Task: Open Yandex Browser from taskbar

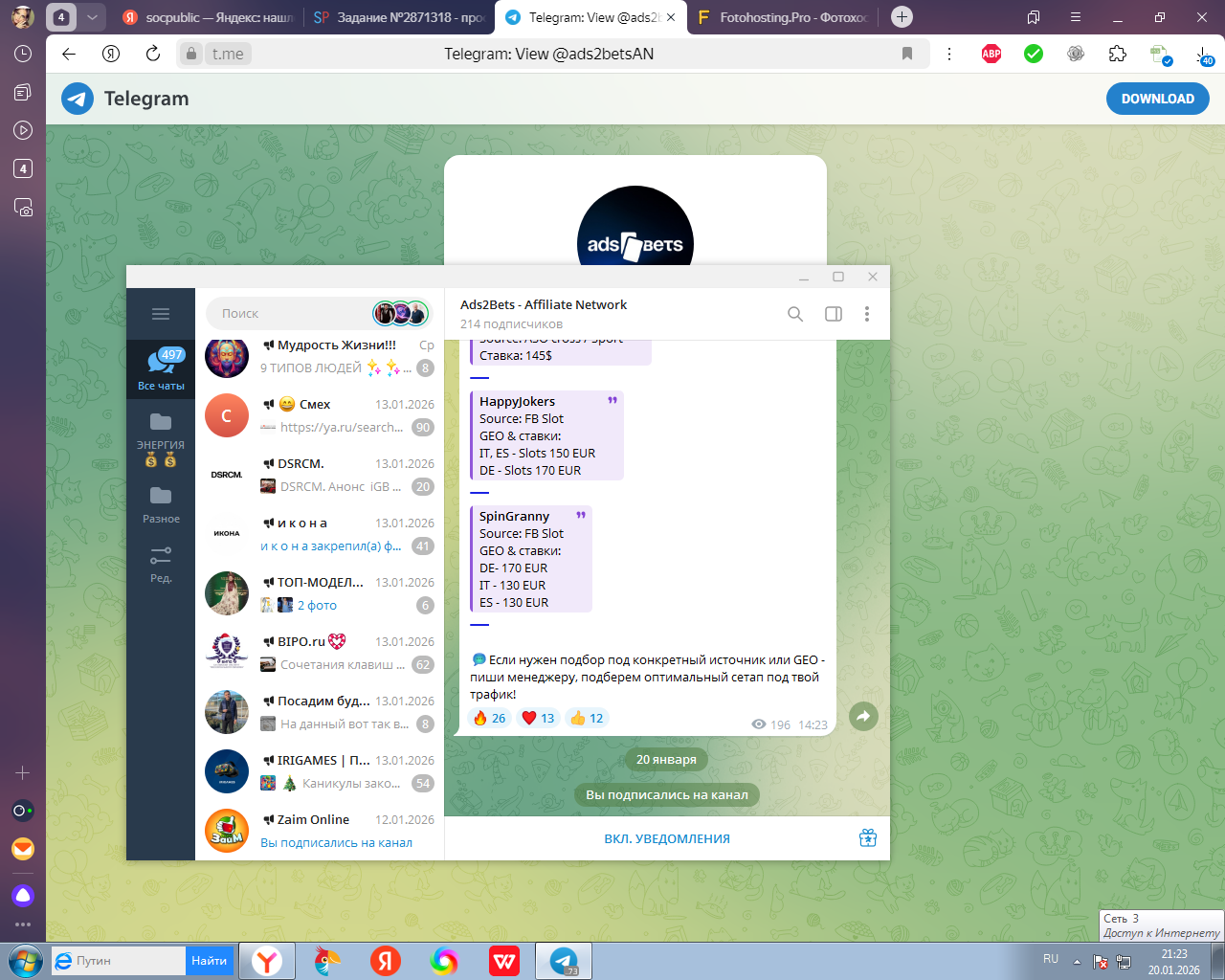Action: tap(267, 961)
